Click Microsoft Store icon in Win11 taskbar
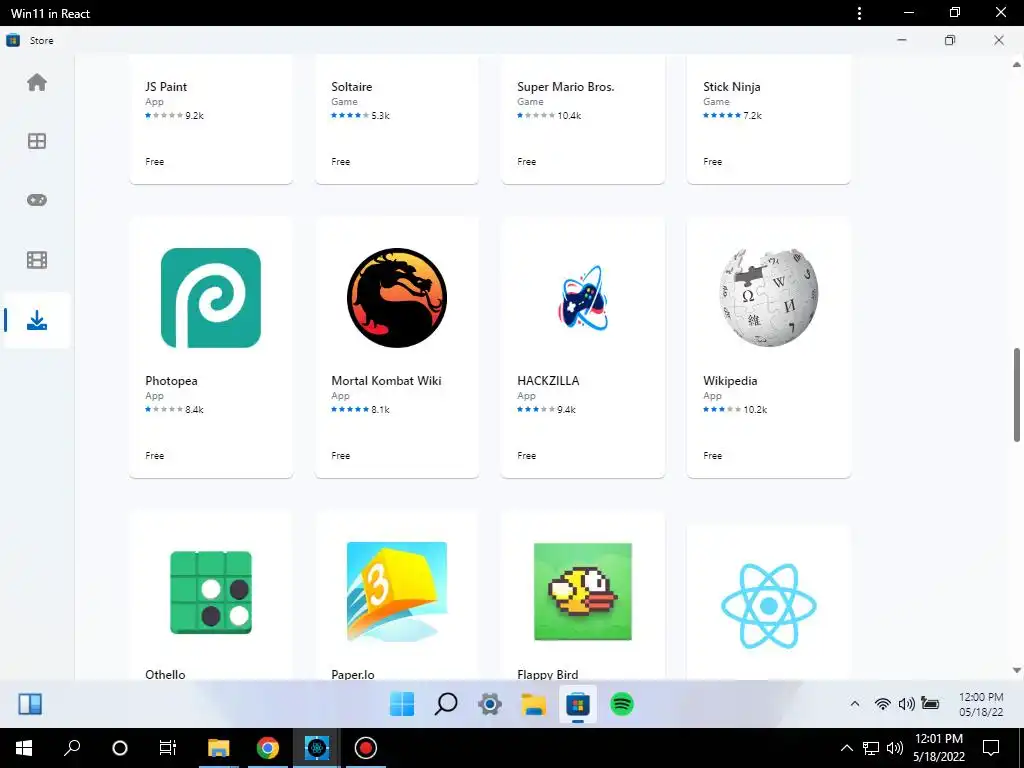Screen dimensions: 1024x768 (577, 705)
